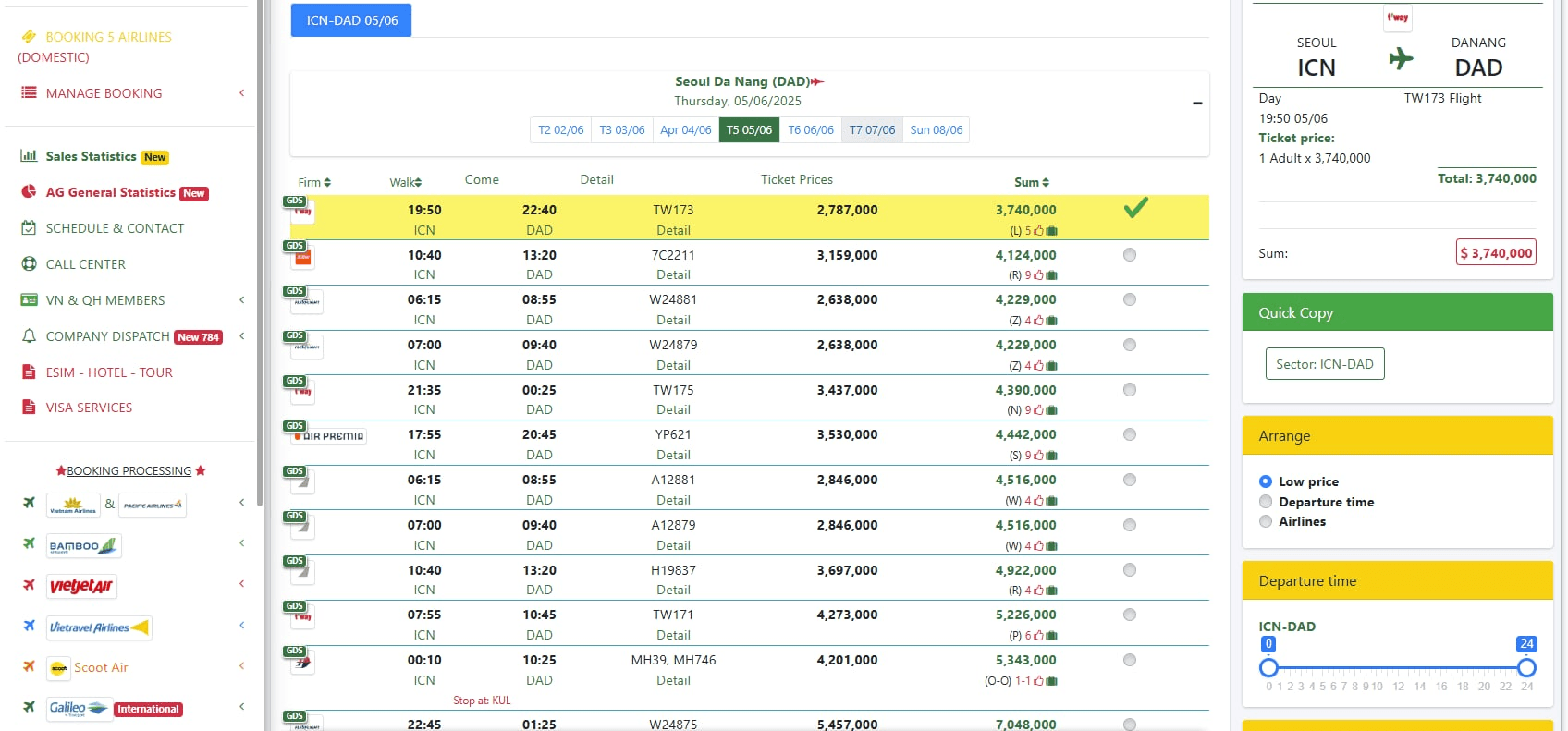The height and width of the screenshot is (731, 1568).
Task: Select the Scoot Air logo icon
Action: pyautogui.click(x=58, y=667)
